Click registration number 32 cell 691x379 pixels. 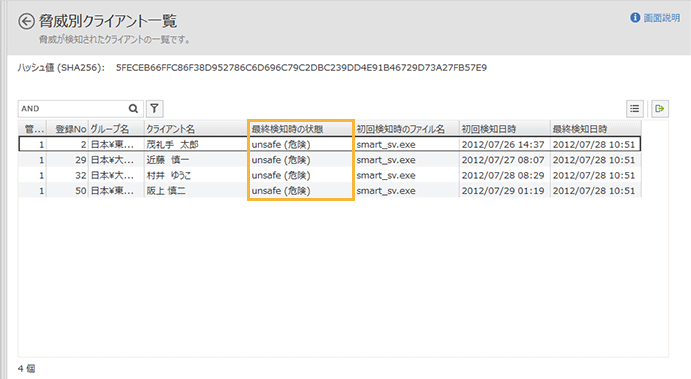tap(68, 175)
